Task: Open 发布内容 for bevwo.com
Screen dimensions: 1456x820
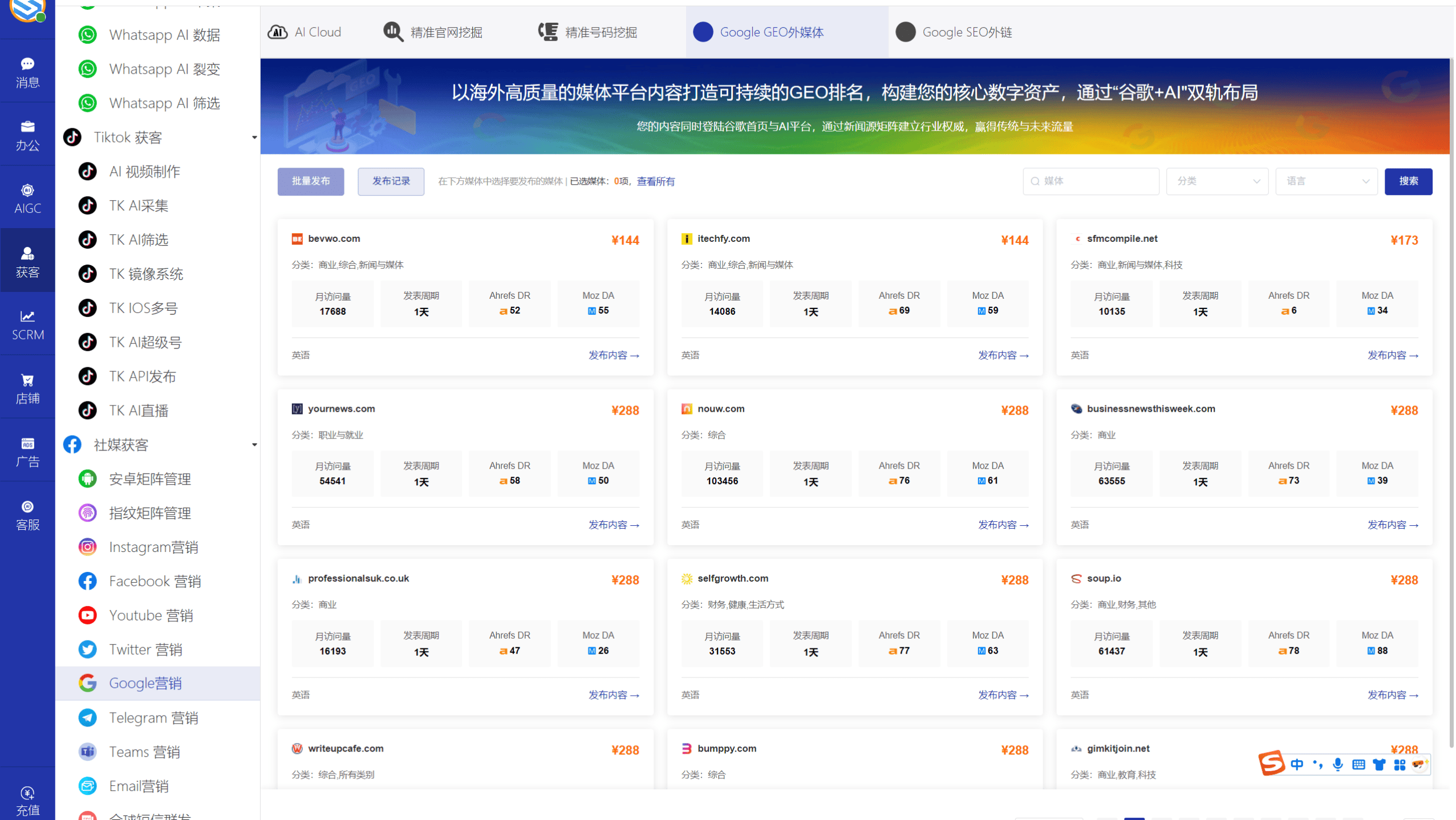Action: coord(614,355)
